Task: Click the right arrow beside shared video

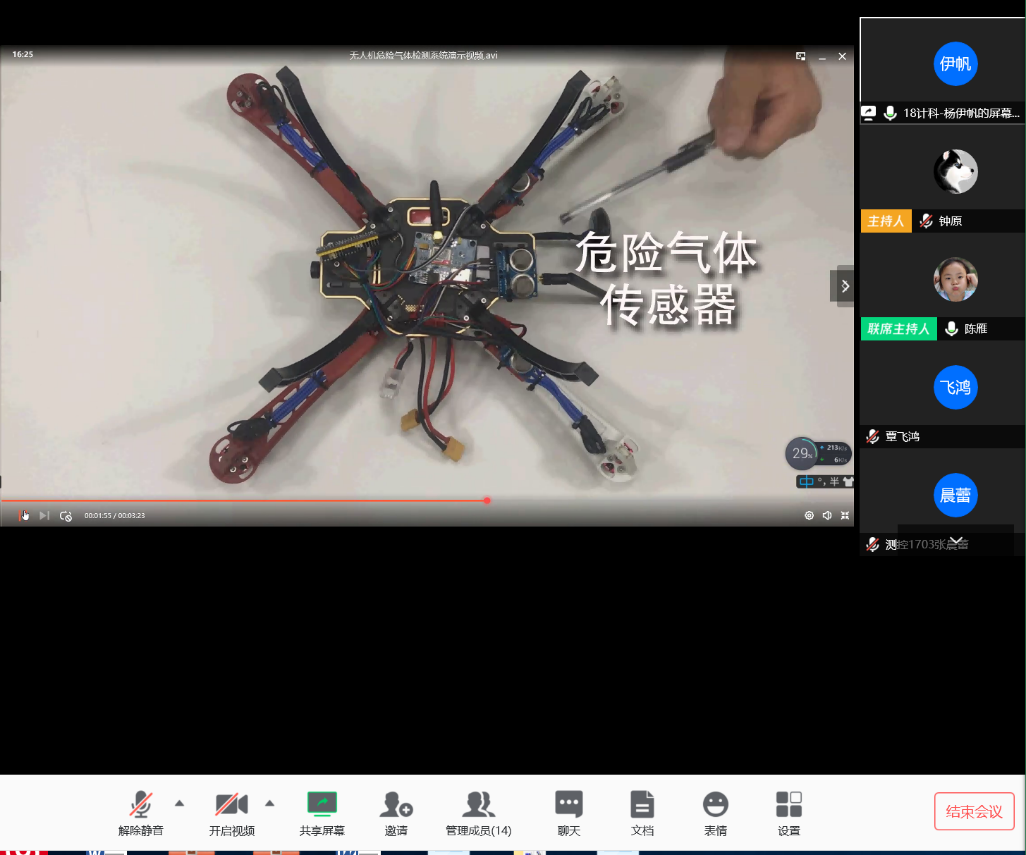Action: [x=845, y=286]
